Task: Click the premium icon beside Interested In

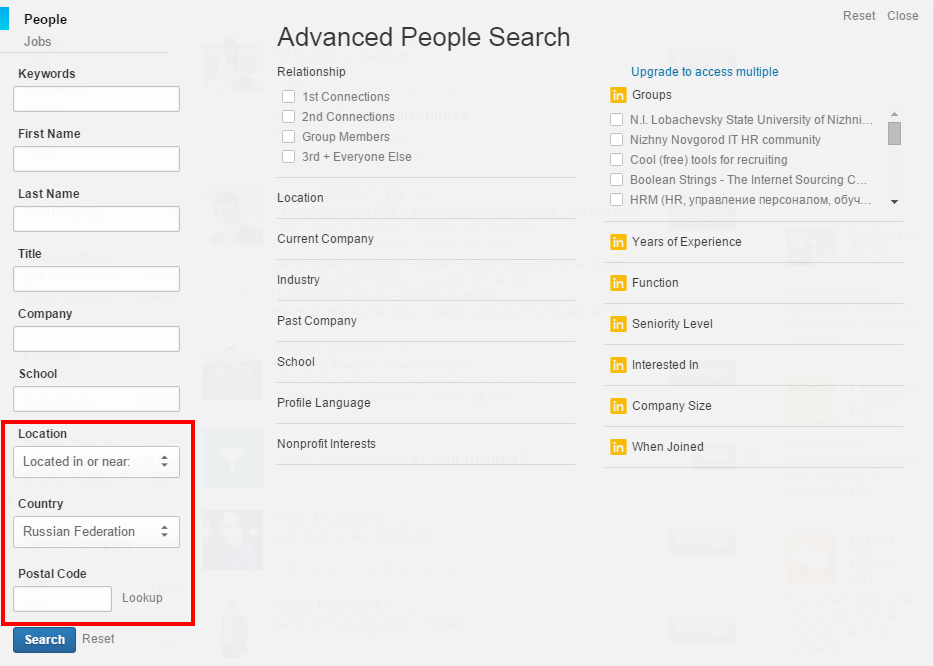Action: (x=618, y=365)
